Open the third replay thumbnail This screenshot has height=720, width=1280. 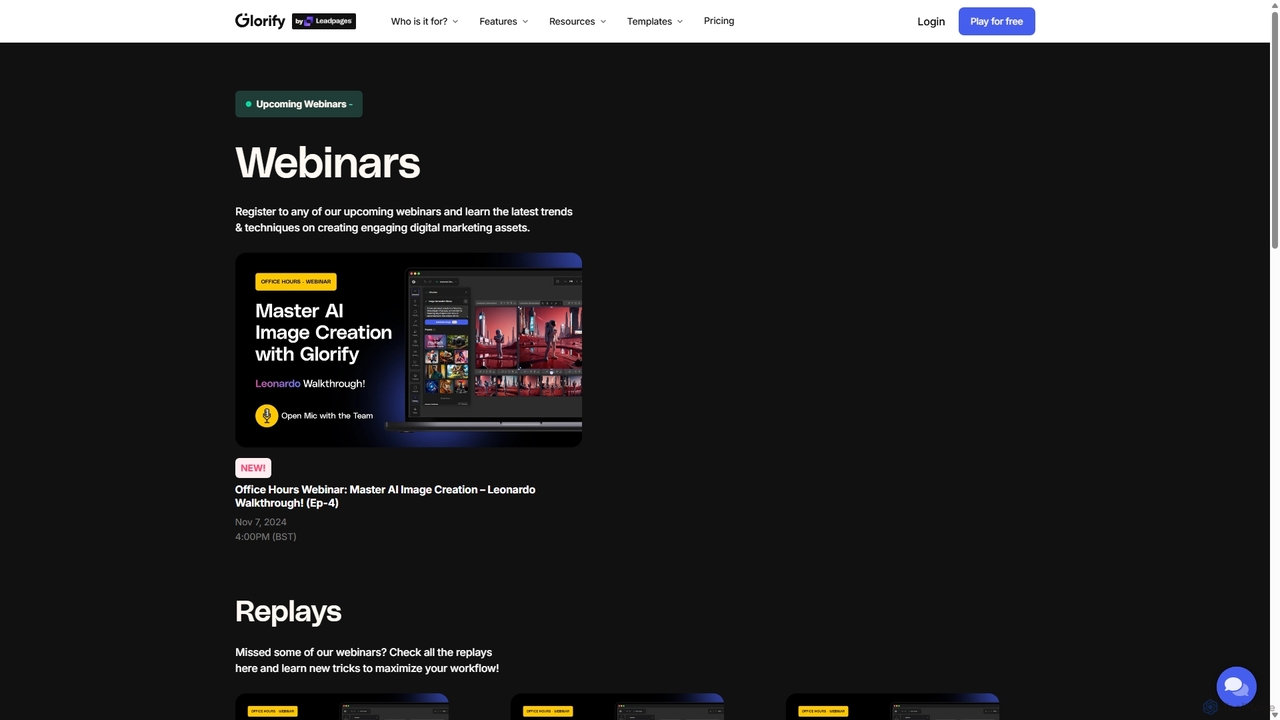(892, 707)
